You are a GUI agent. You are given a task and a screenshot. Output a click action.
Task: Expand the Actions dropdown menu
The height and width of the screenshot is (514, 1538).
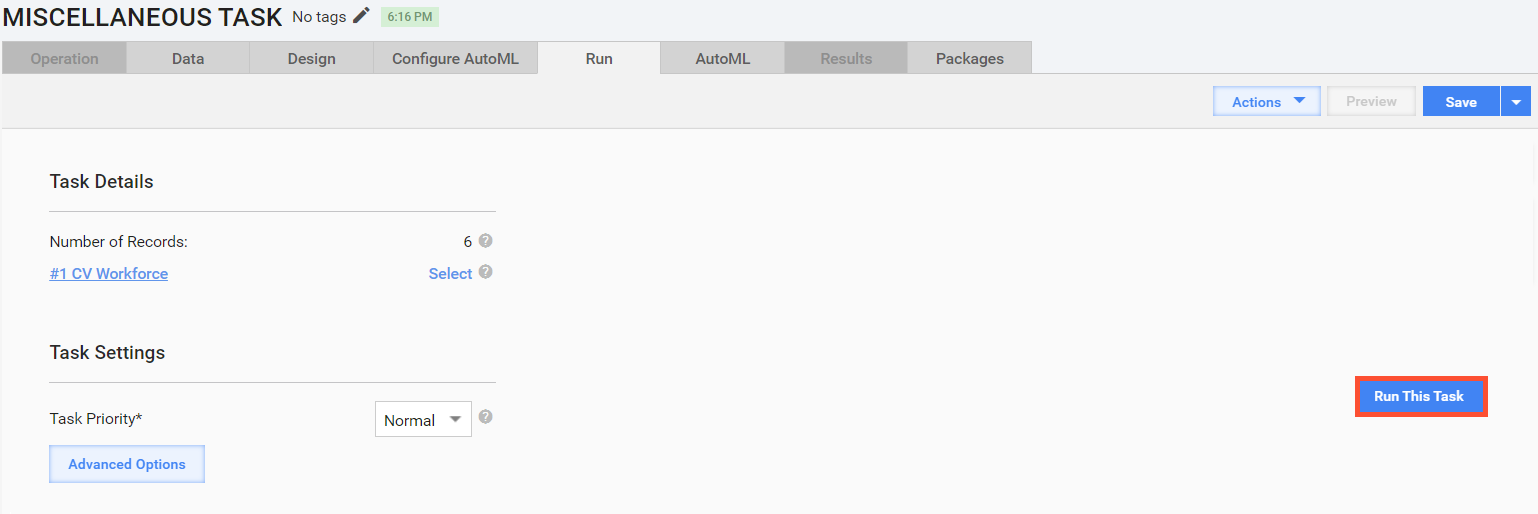click(x=1267, y=101)
